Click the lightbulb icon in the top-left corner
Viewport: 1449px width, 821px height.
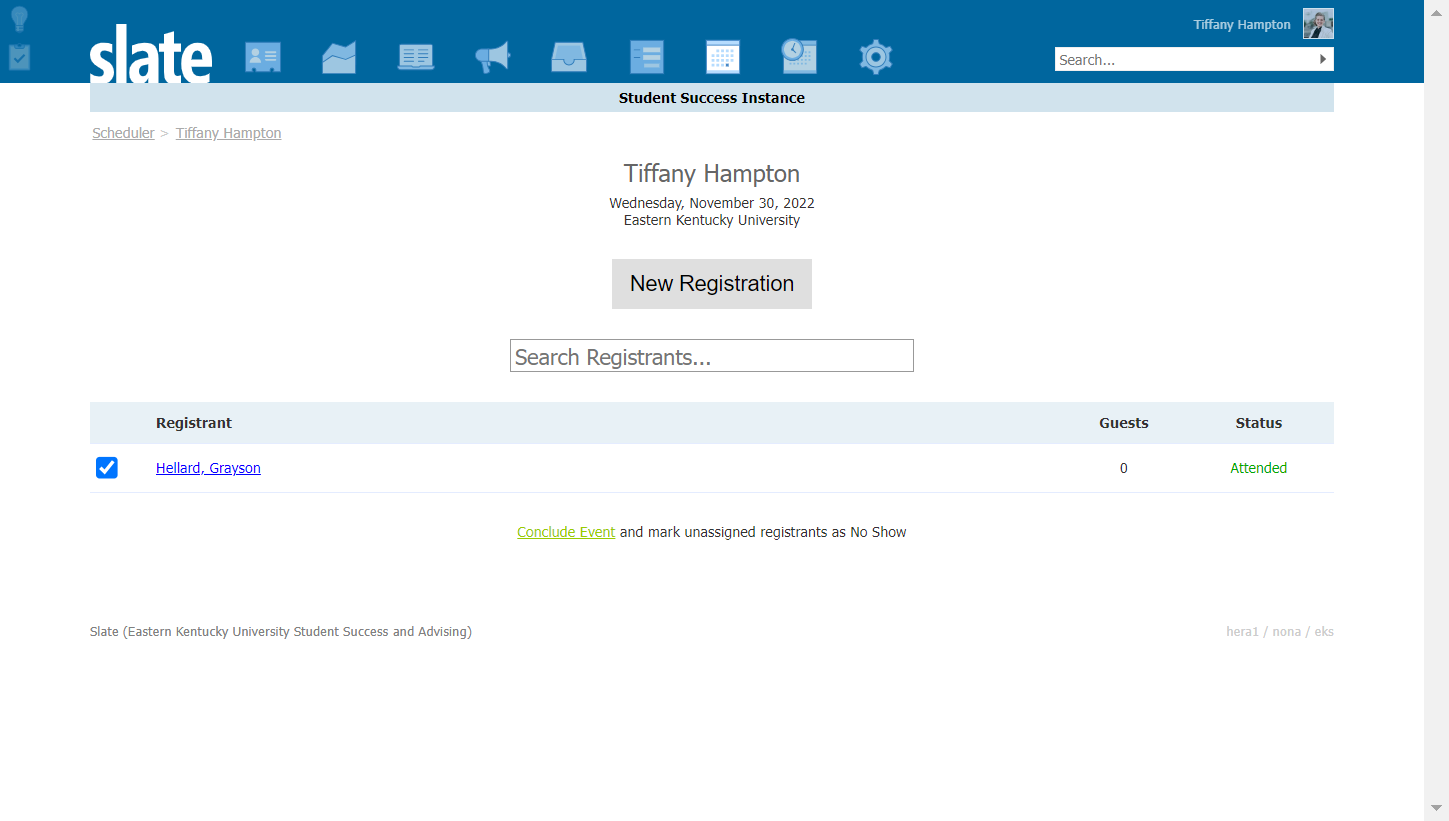(x=19, y=19)
